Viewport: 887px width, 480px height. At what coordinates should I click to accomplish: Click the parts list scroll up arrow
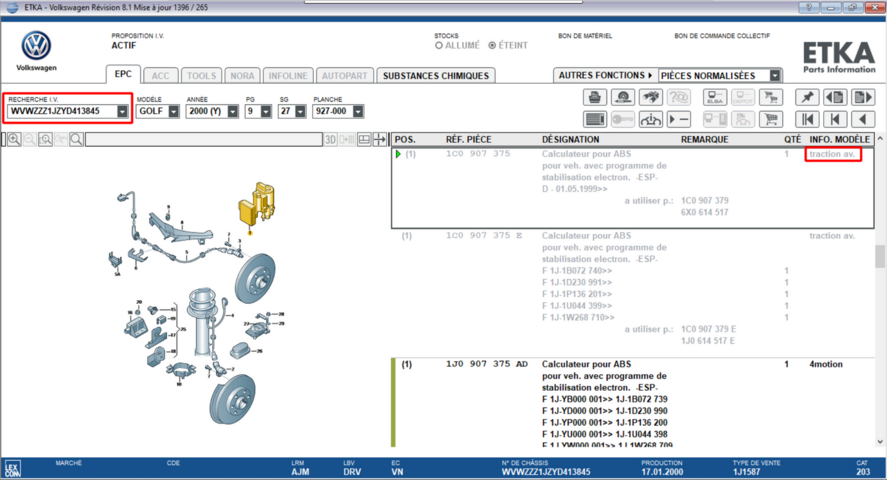(x=880, y=139)
